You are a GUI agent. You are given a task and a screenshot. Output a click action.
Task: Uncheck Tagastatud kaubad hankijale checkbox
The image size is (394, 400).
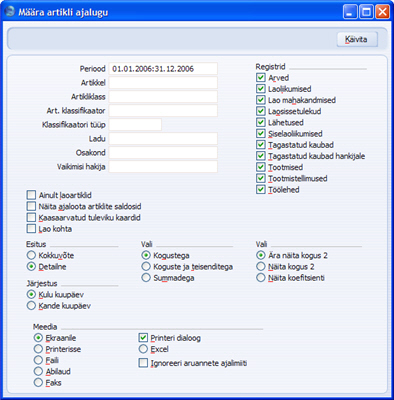click(261, 156)
